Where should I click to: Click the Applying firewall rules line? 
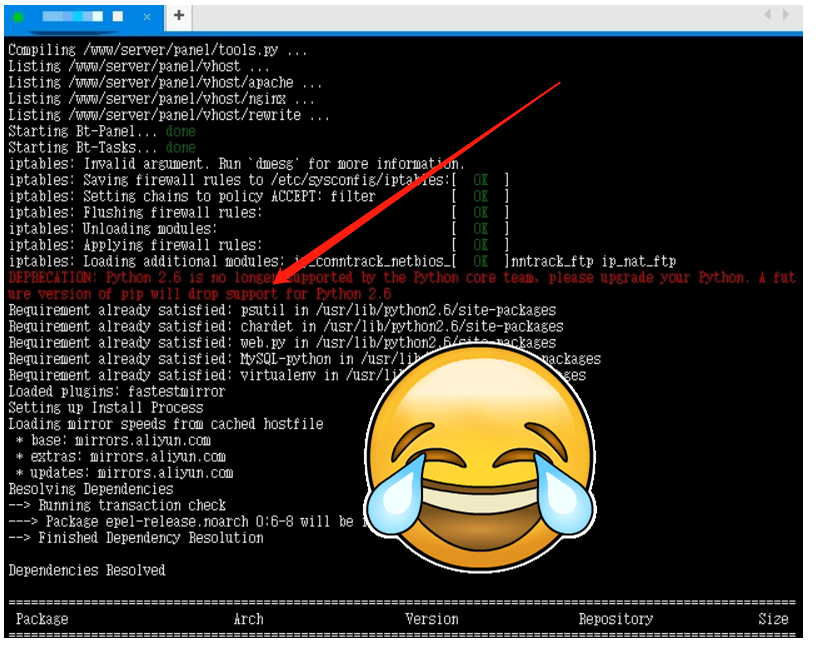pyautogui.click(x=258, y=245)
